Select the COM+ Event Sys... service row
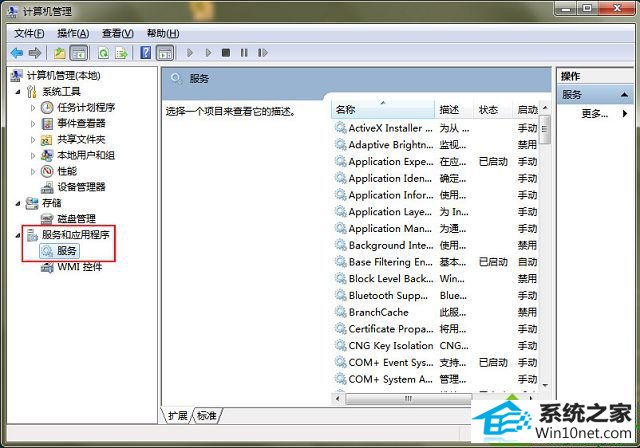640x448 pixels. point(436,363)
